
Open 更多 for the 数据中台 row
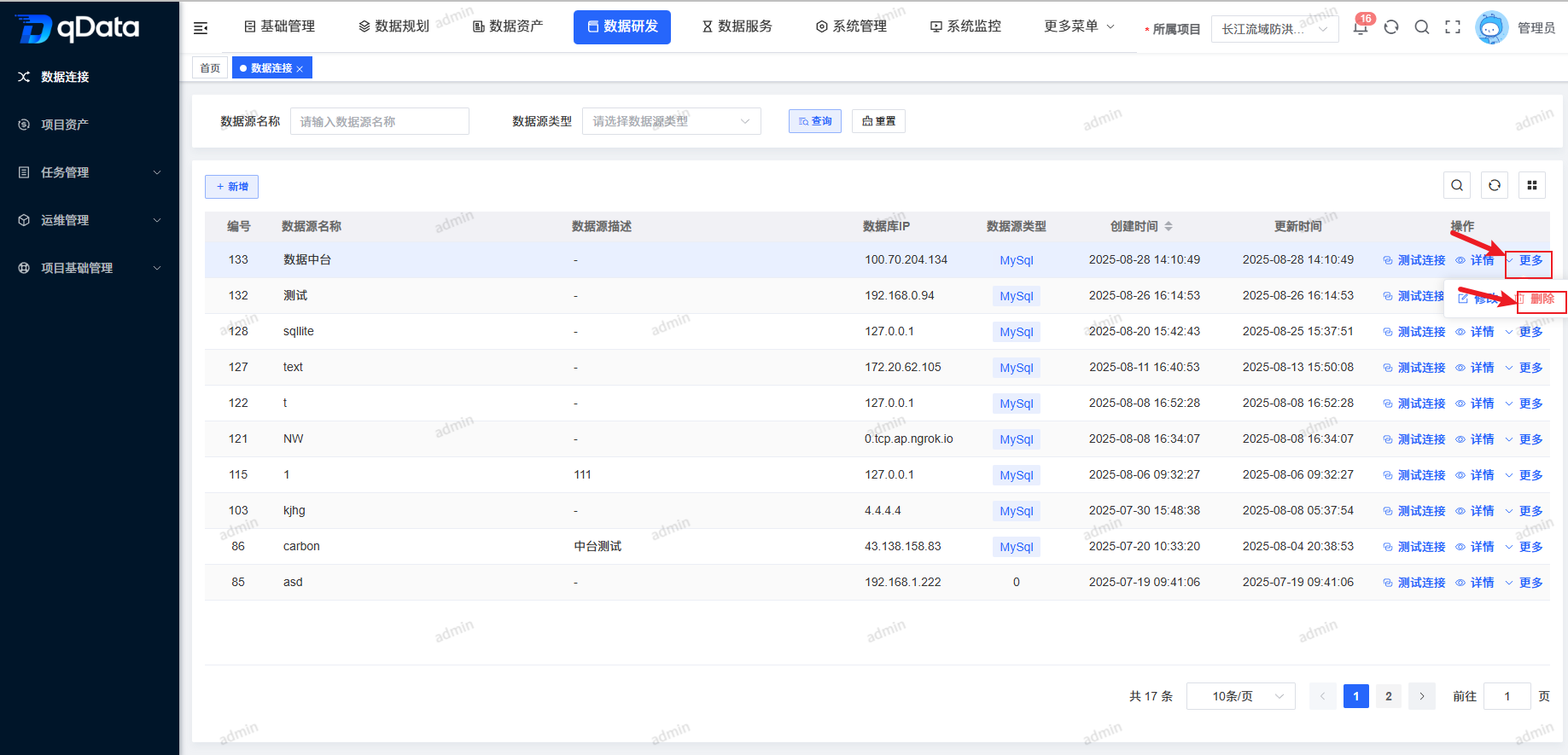[x=1524, y=260]
